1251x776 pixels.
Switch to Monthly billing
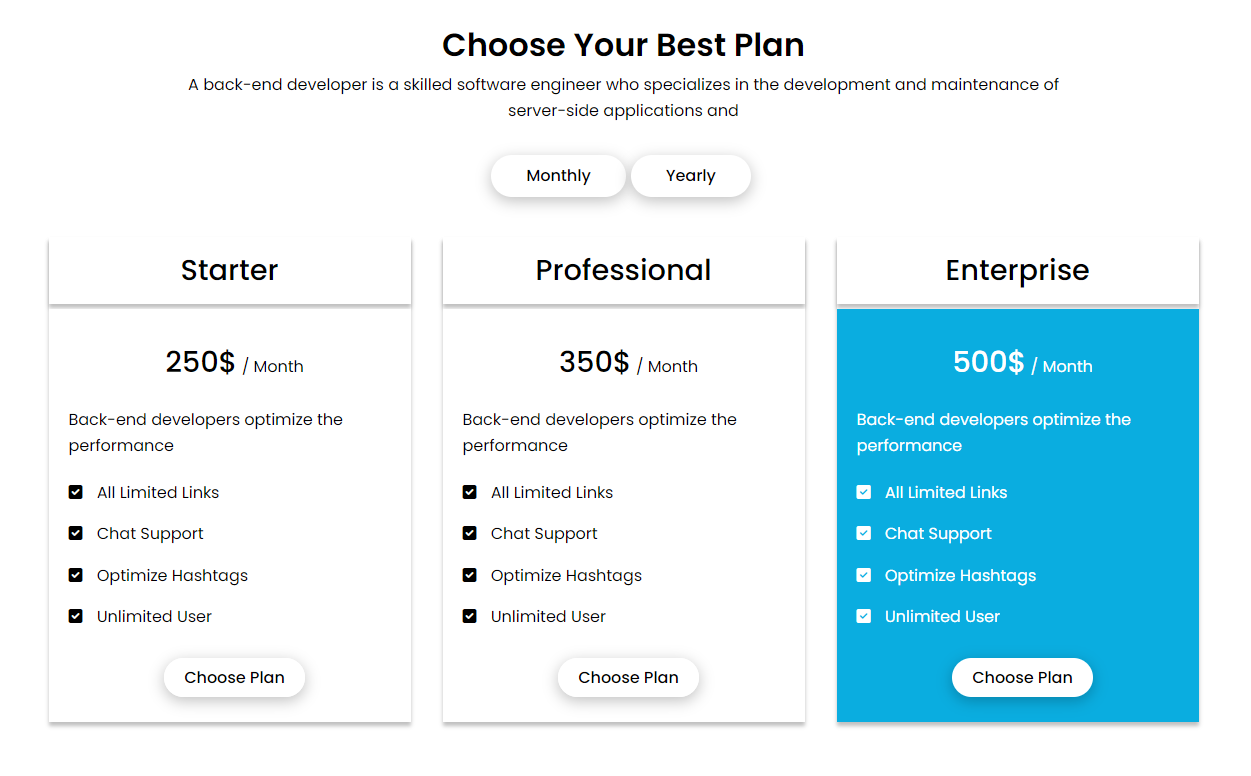click(558, 176)
